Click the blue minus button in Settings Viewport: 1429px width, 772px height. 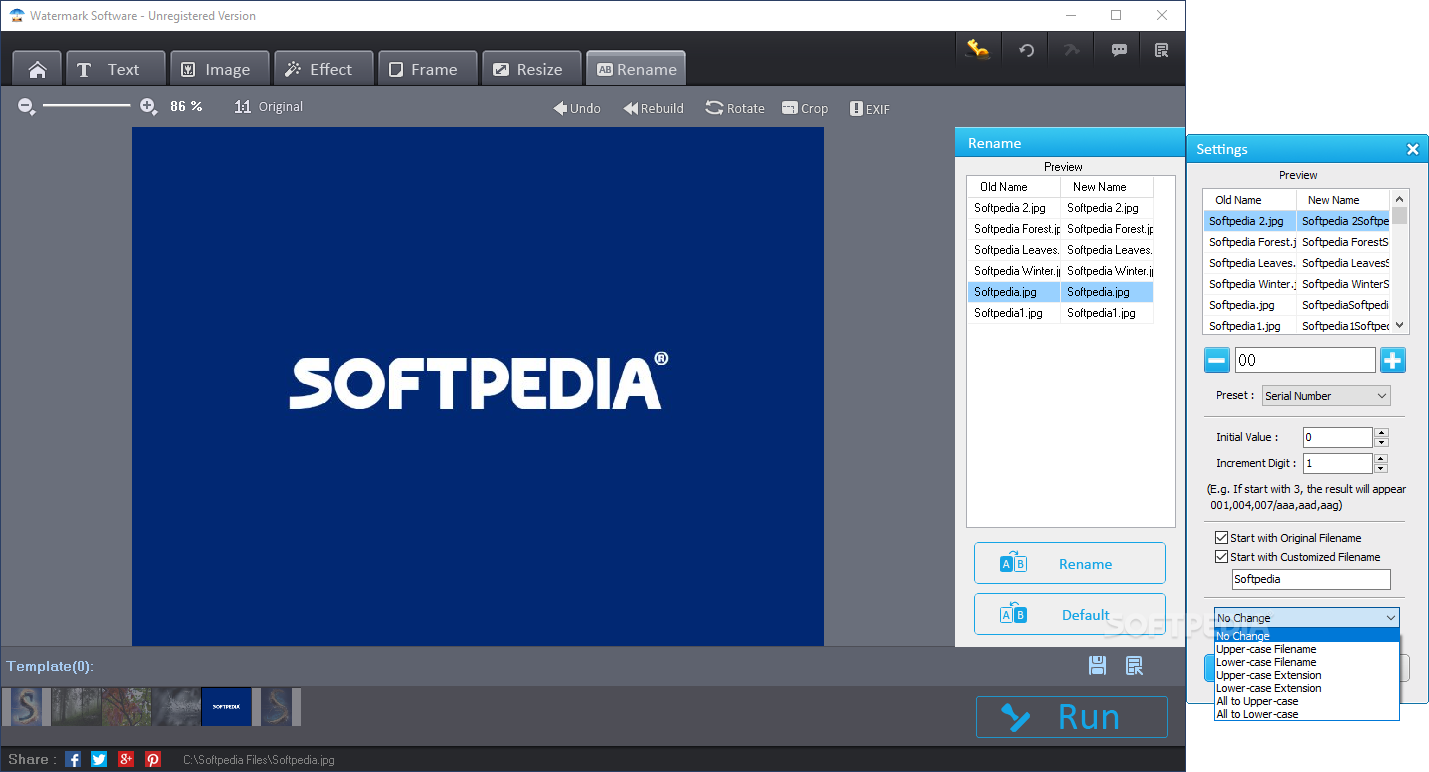pyautogui.click(x=1217, y=360)
